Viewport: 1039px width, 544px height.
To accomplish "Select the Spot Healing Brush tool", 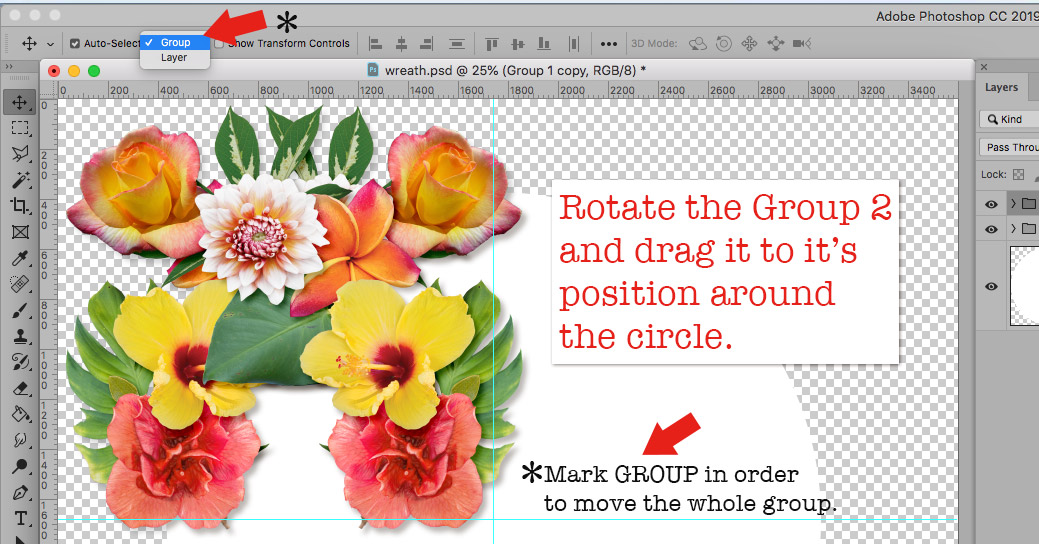I will [20, 284].
